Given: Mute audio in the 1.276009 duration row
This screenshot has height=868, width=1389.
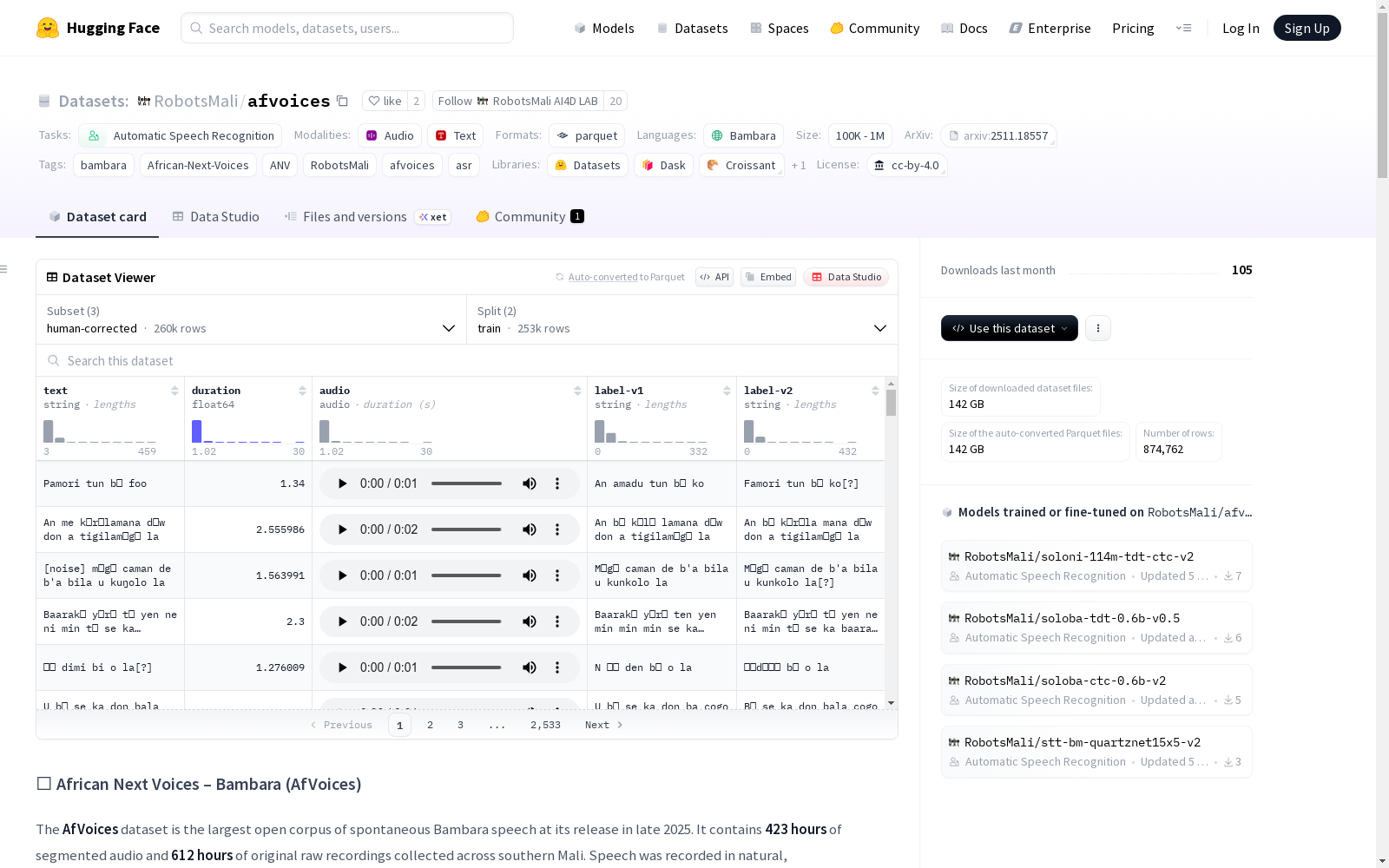Looking at the screenshot, I should pos(529,667).
